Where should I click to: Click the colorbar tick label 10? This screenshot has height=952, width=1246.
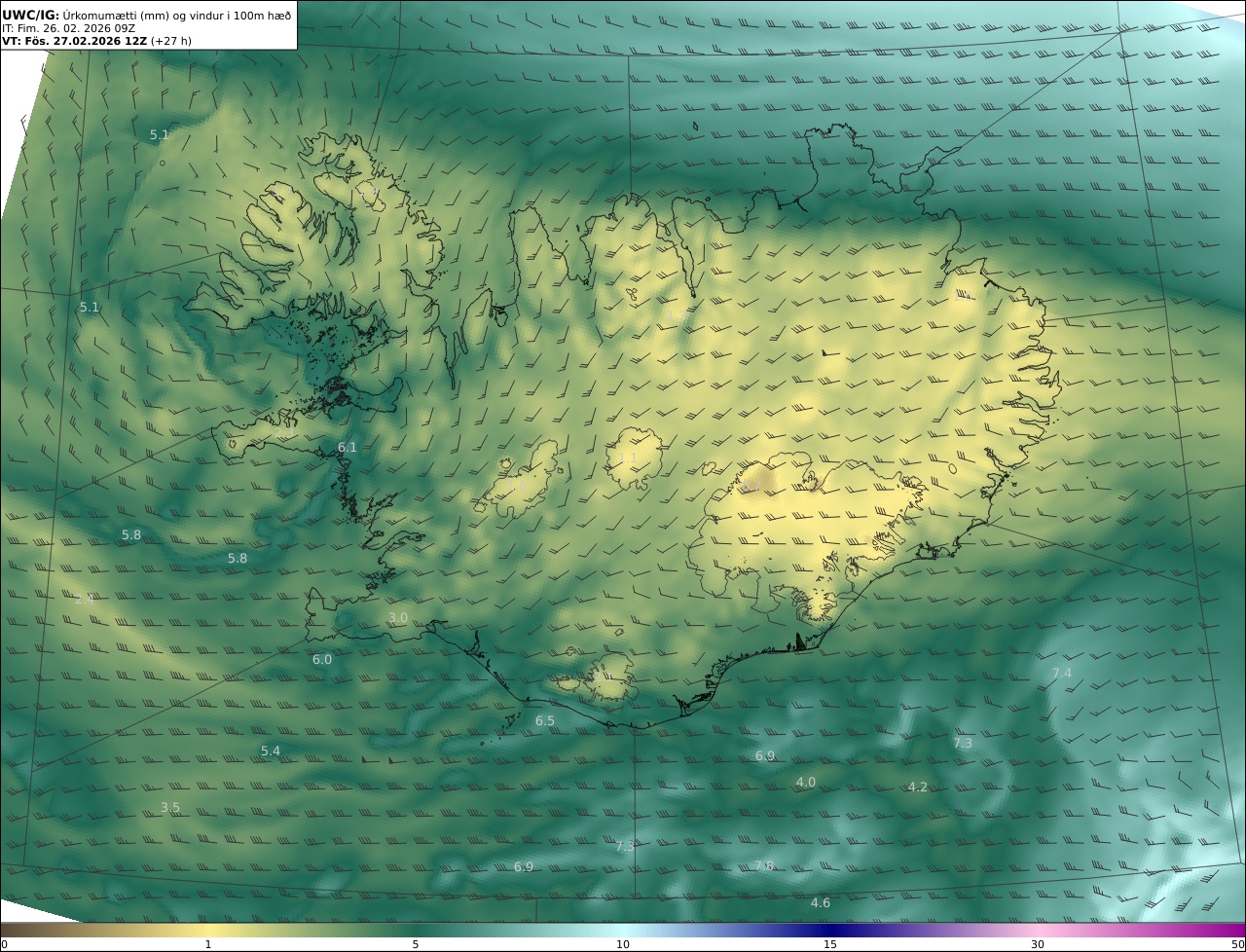[623, 944]
